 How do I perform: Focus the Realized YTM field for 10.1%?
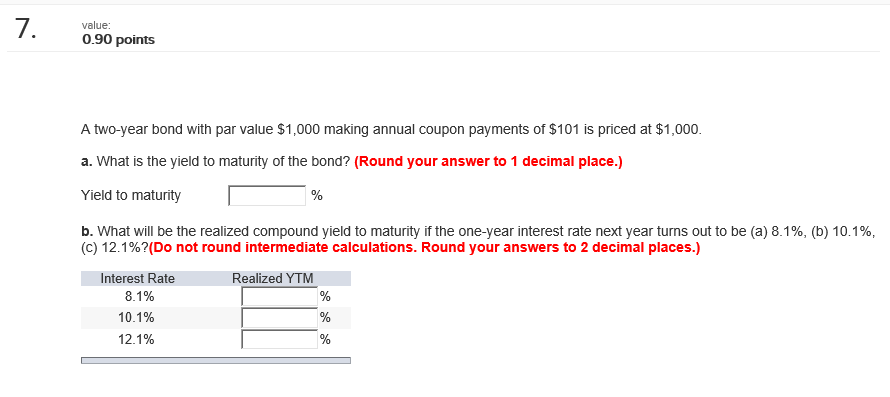coord(280,318)
